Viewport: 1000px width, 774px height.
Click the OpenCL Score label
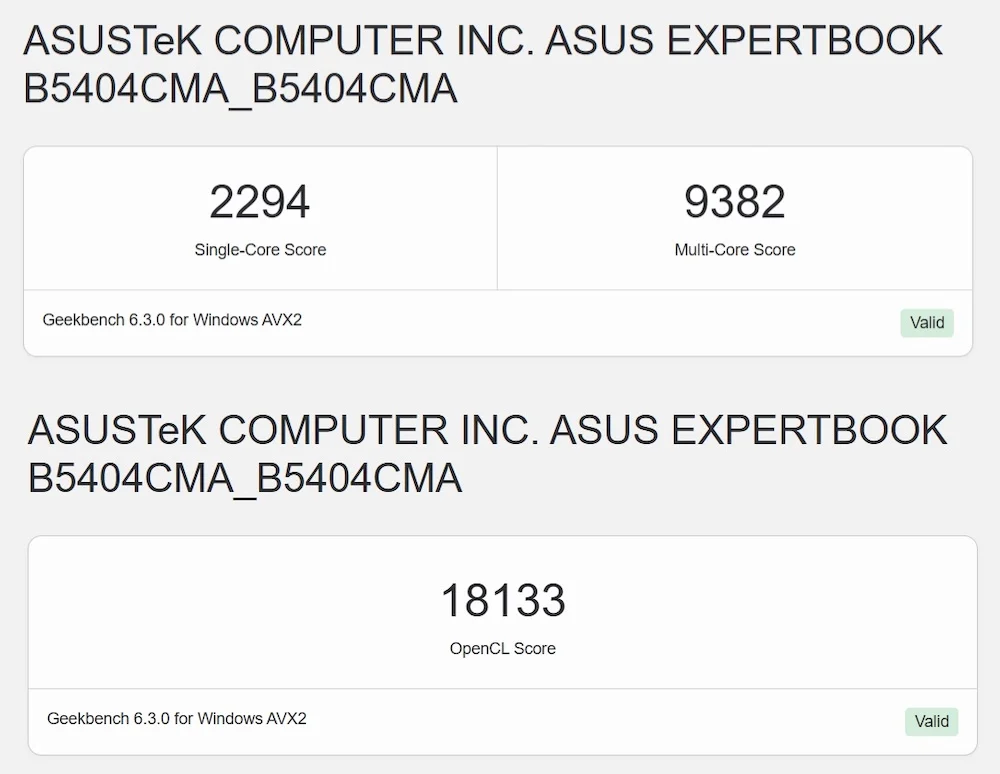tap(503, 649)
